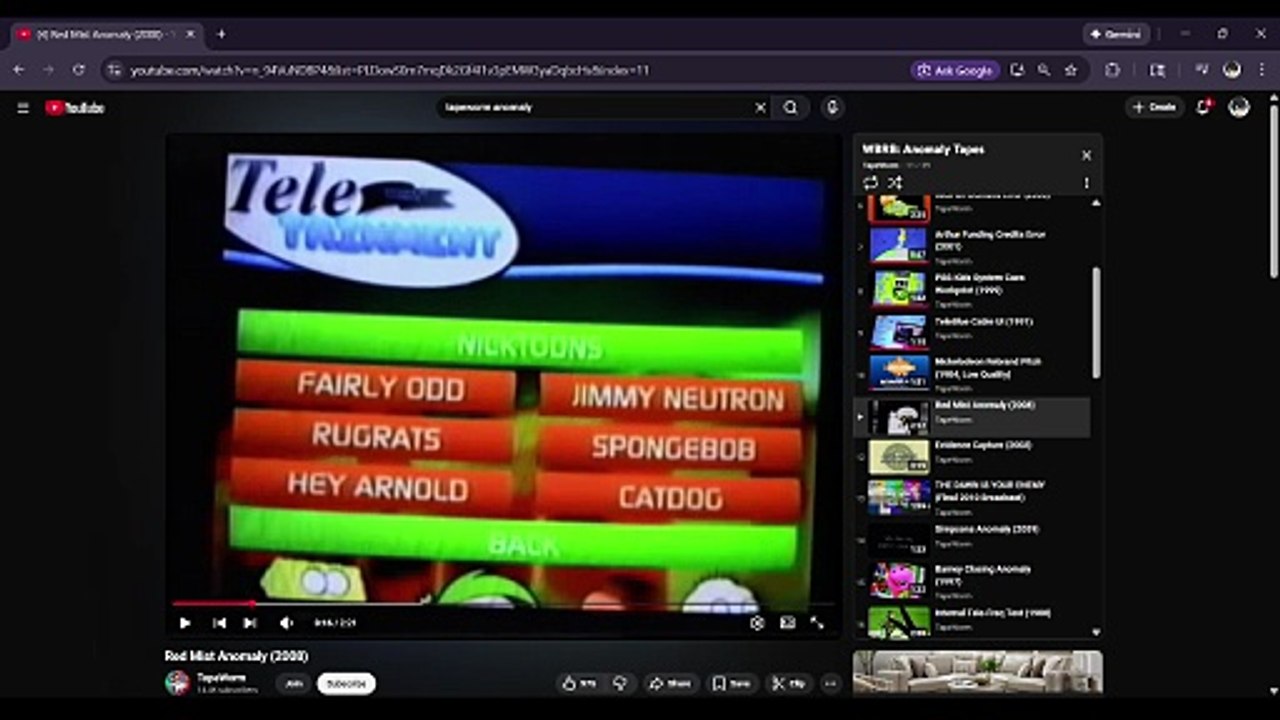1280x720 pixels.
Task: Seek on the red video progress bar
Action: click(x=503, y=603)
